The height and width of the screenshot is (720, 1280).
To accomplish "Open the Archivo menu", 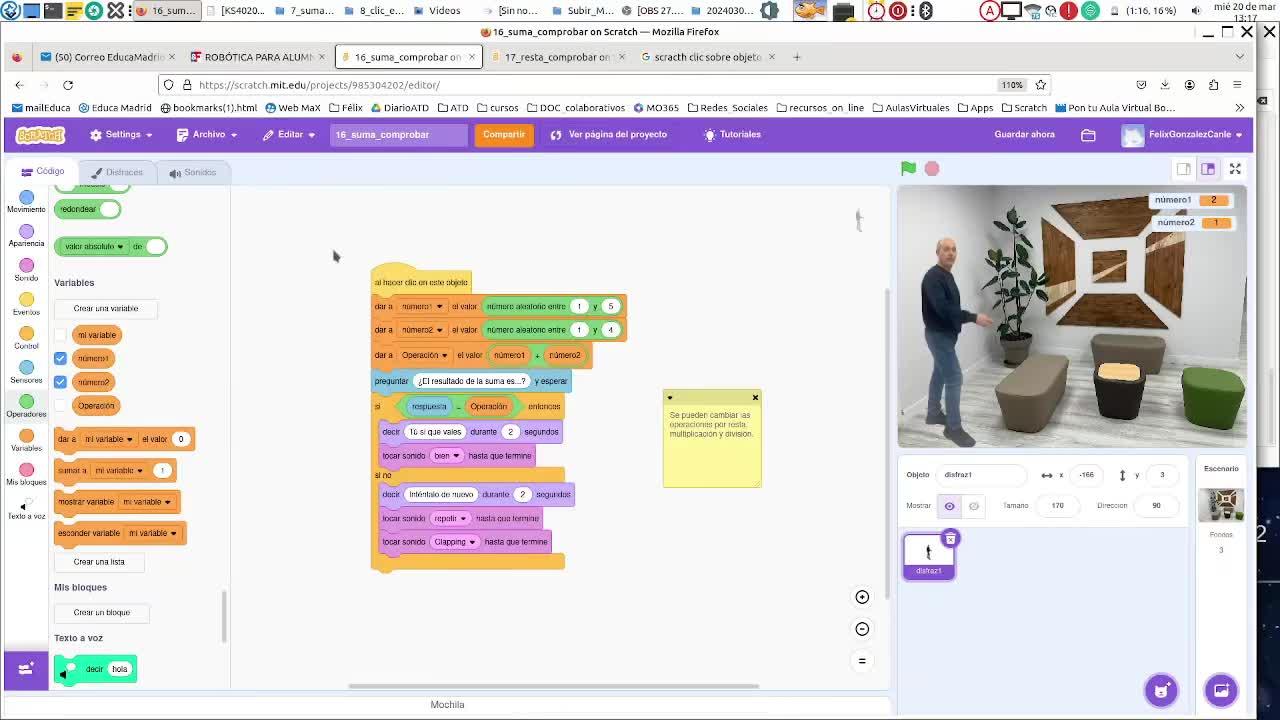I will (207, 135).
